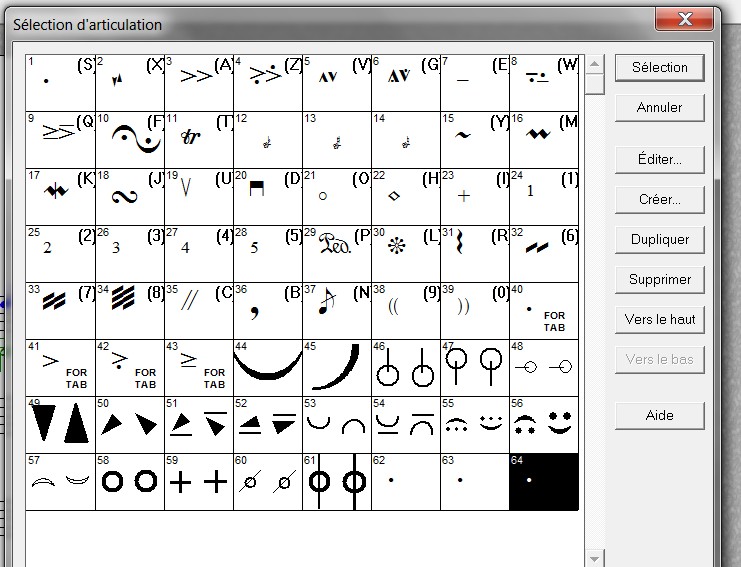Select the fermata articulation in slot 10
This screenshot has width=741, height=567.
[x=130, y=138]
